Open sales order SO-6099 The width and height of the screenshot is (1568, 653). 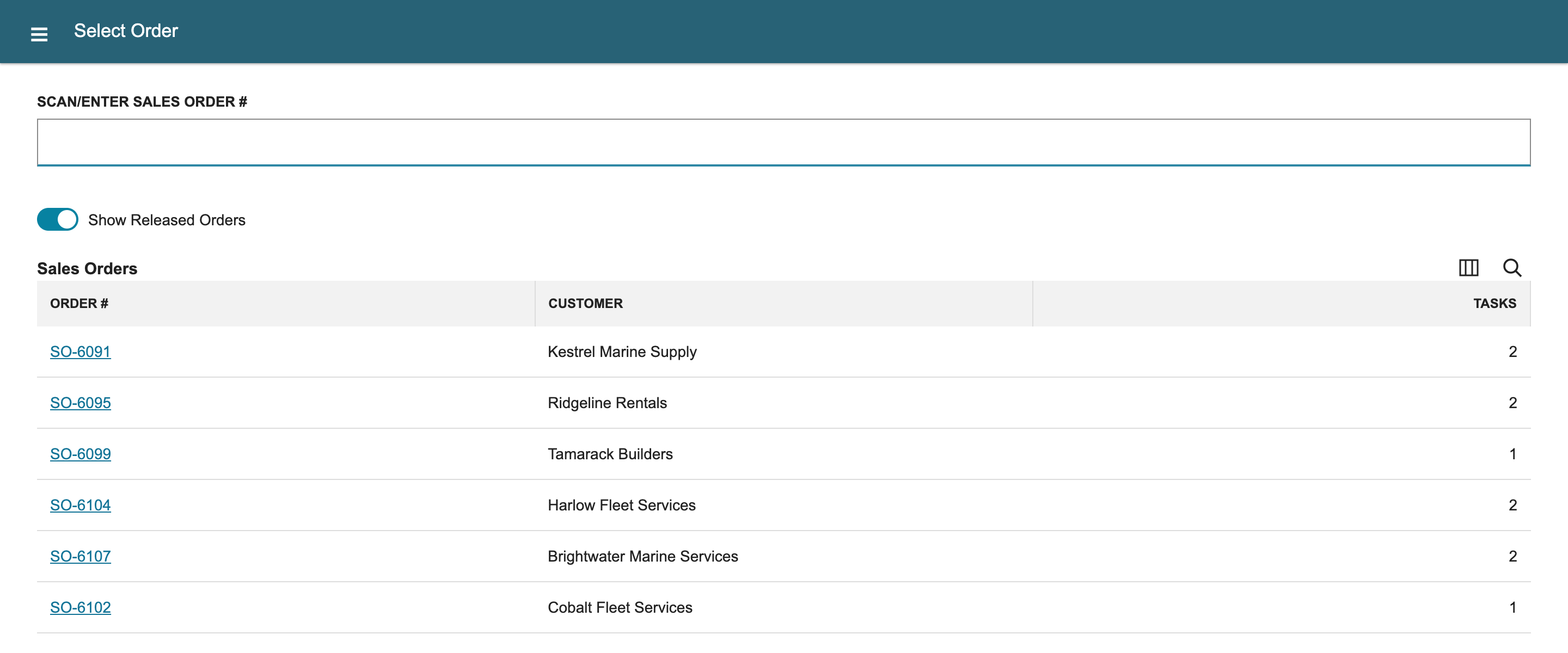(x=81, y=454)
